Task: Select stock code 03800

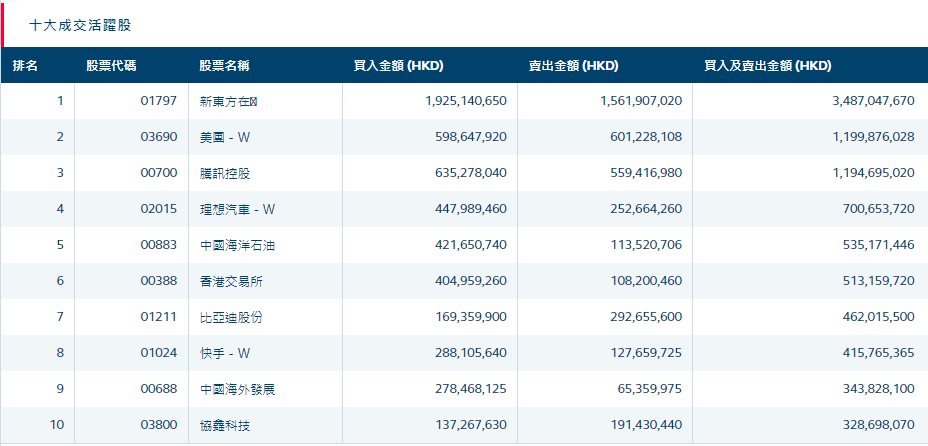Action: click(159, 425)
